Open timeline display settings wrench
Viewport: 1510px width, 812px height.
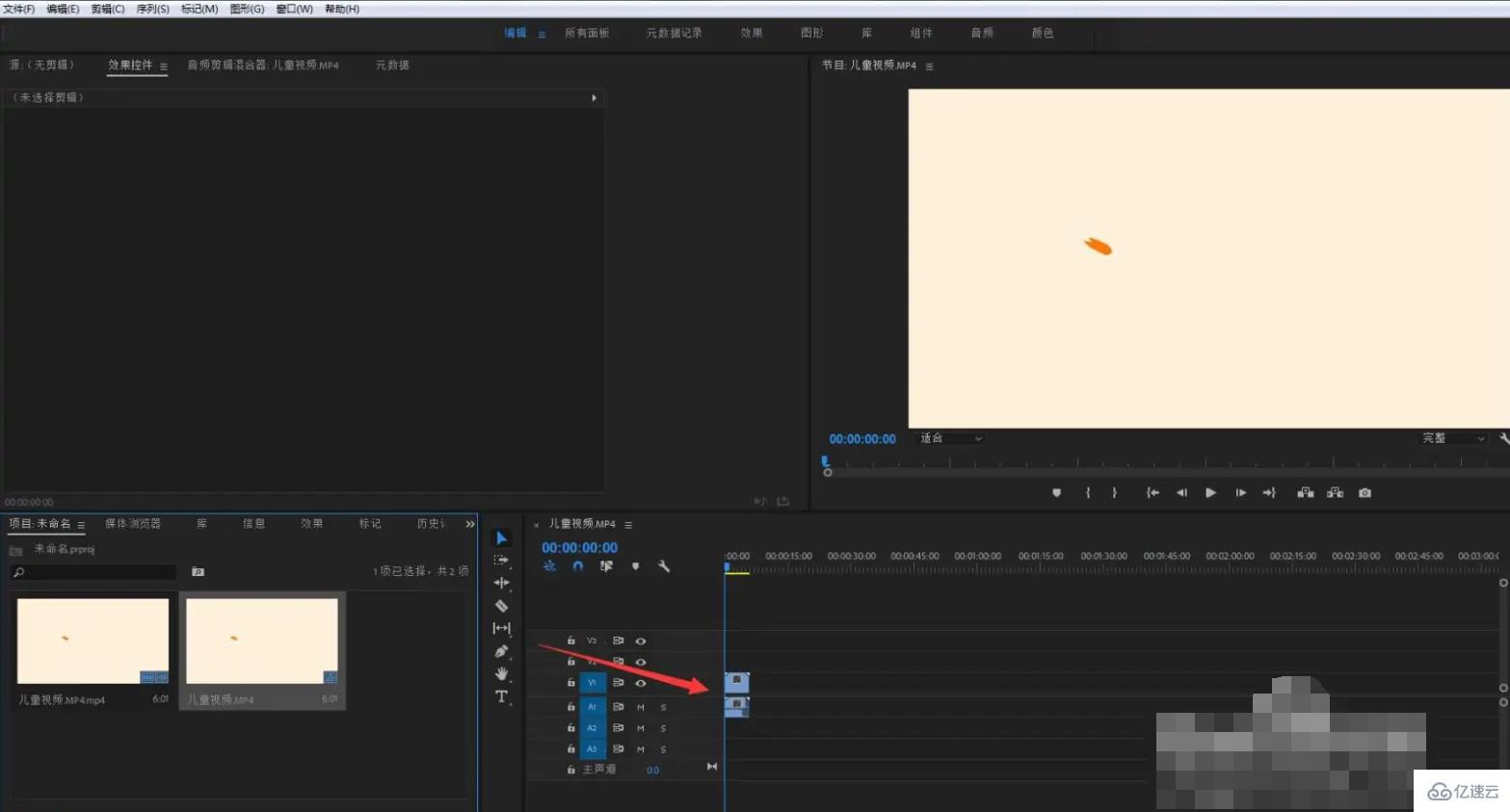click(x=664, y=566)
